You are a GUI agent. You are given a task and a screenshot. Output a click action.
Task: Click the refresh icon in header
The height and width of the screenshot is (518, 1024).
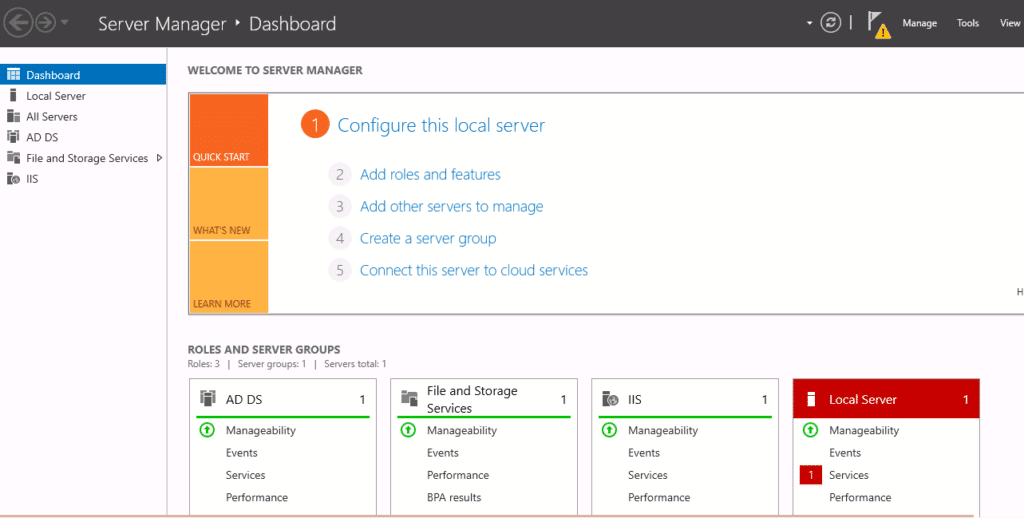(x=831, y=23)
